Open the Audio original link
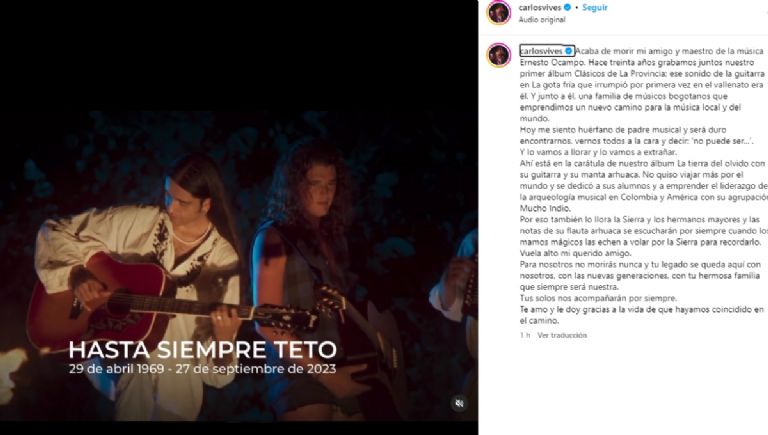The height and width of the screenshot is (435, 768). tap(542, 20)
